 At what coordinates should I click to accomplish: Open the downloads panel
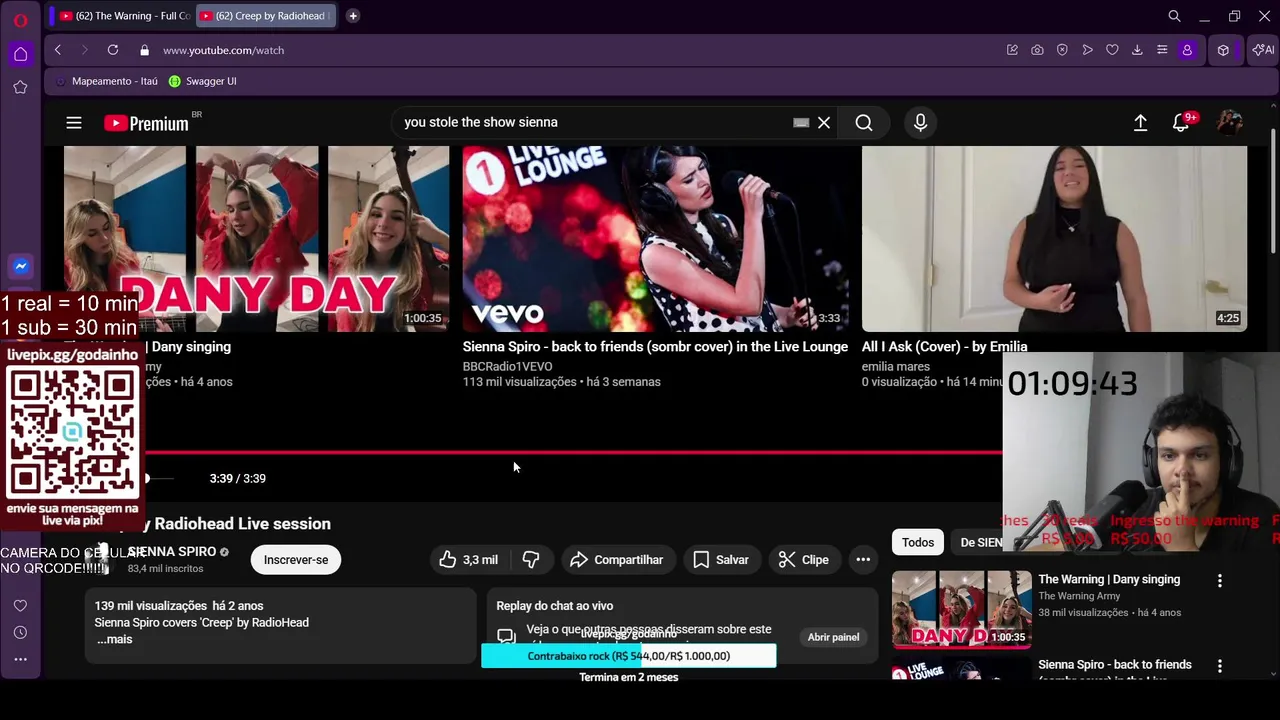(x=1137, y=50)
